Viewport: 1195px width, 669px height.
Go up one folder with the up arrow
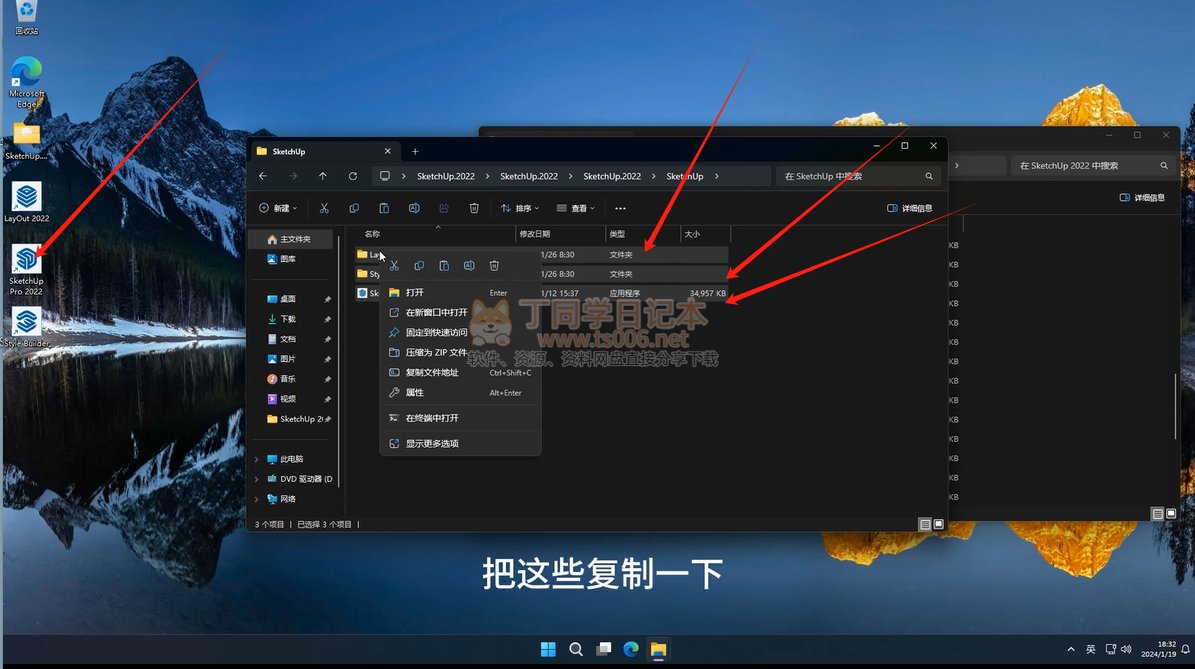click(322, 176)
